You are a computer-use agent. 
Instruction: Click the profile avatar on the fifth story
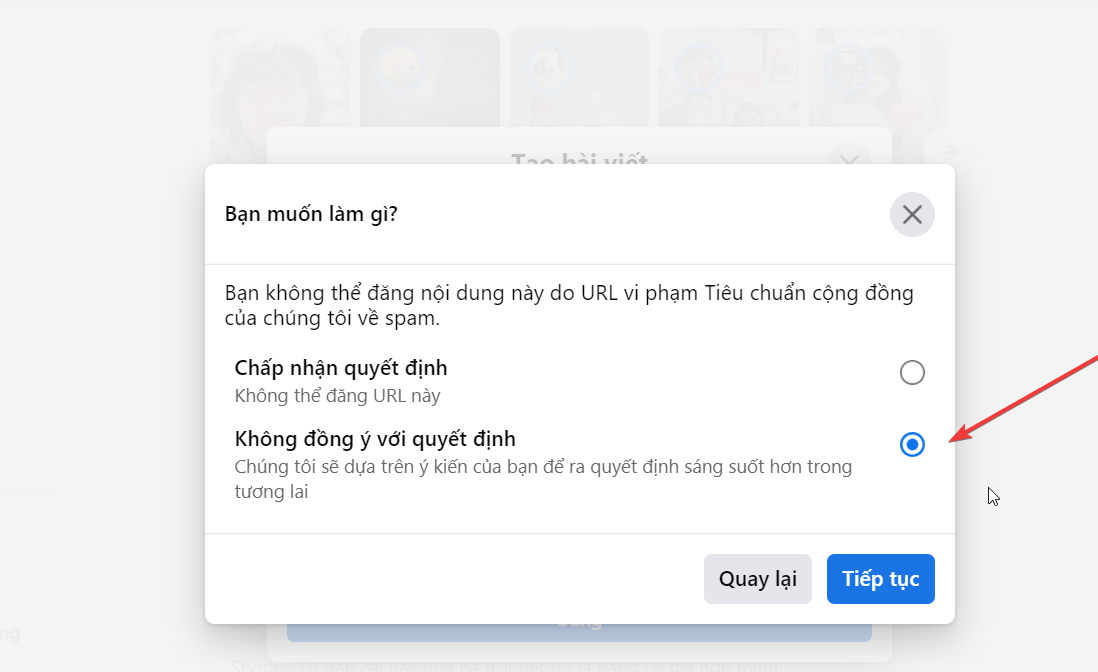click(x=847, y=68)
